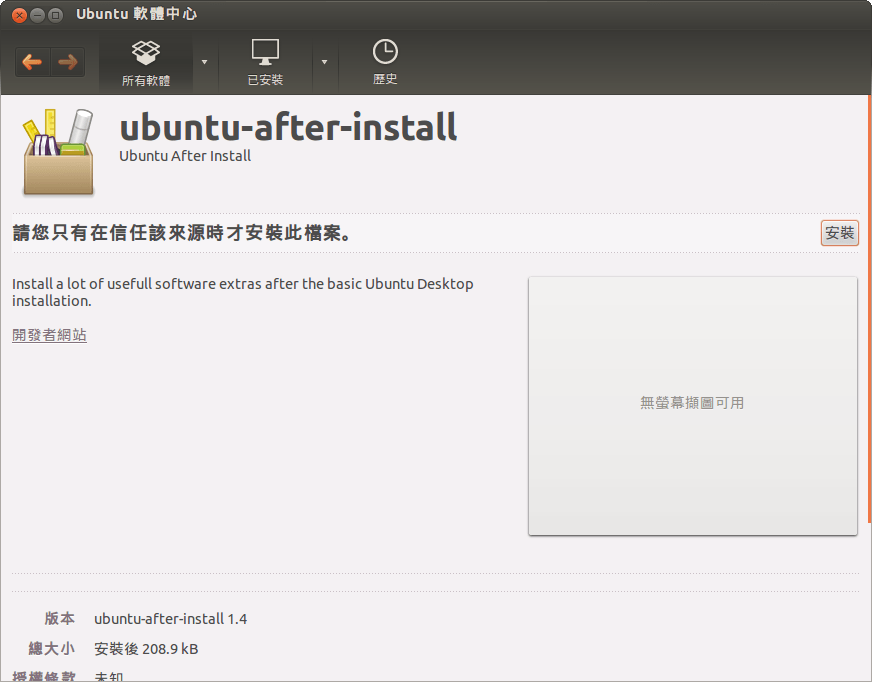This screenshot has height=682, width=872.
Task: Click the 總大小 total size label
Action: (52, 649)
